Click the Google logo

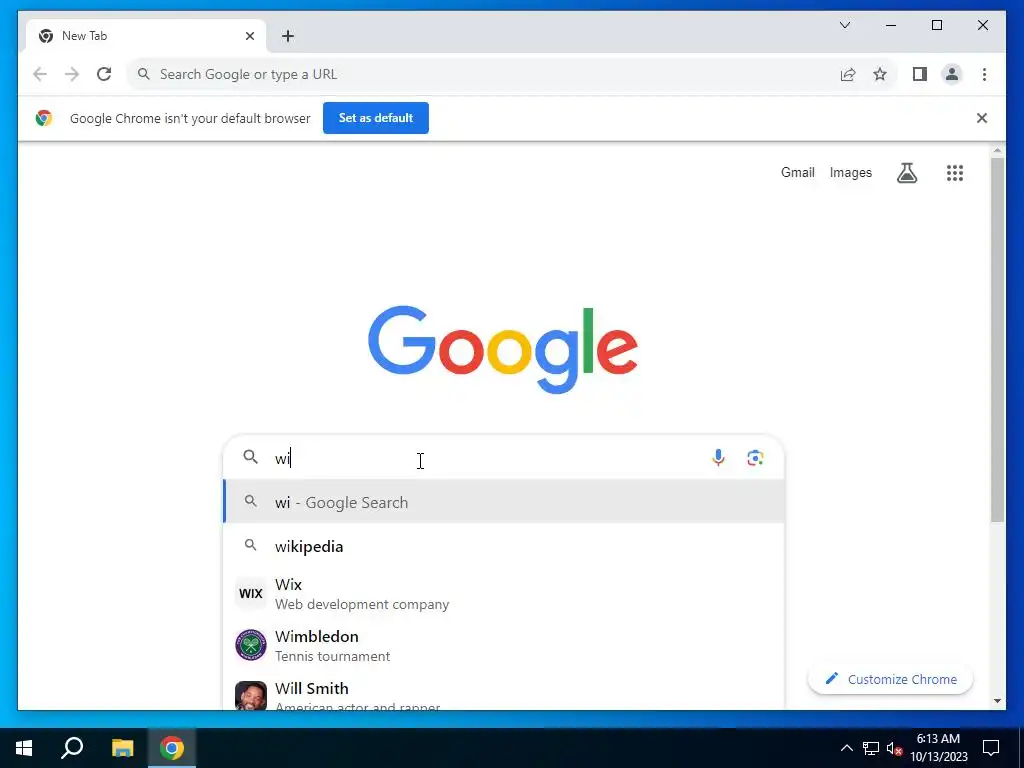point(503,349)
